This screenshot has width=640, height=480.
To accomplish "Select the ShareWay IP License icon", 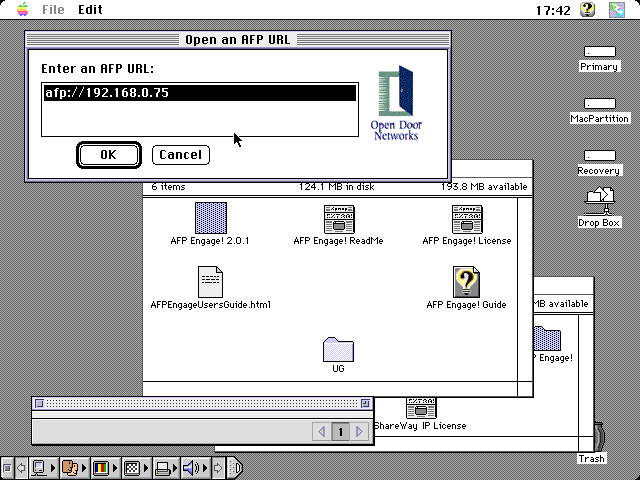I will point(420,408).
